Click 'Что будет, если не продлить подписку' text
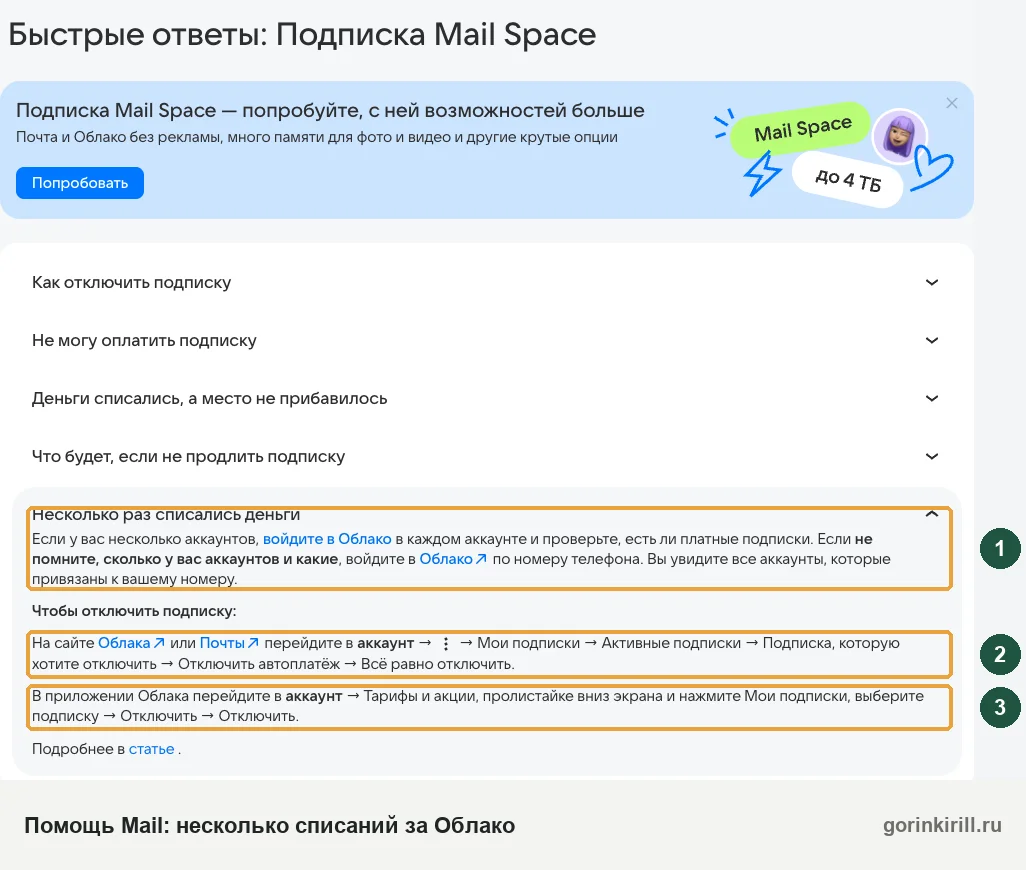 click(188, 457)
